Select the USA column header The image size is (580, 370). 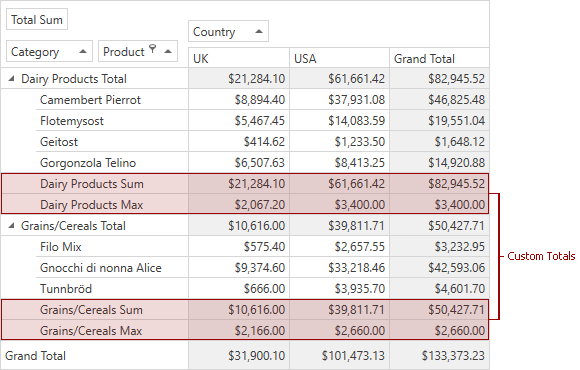pos(339,58)
